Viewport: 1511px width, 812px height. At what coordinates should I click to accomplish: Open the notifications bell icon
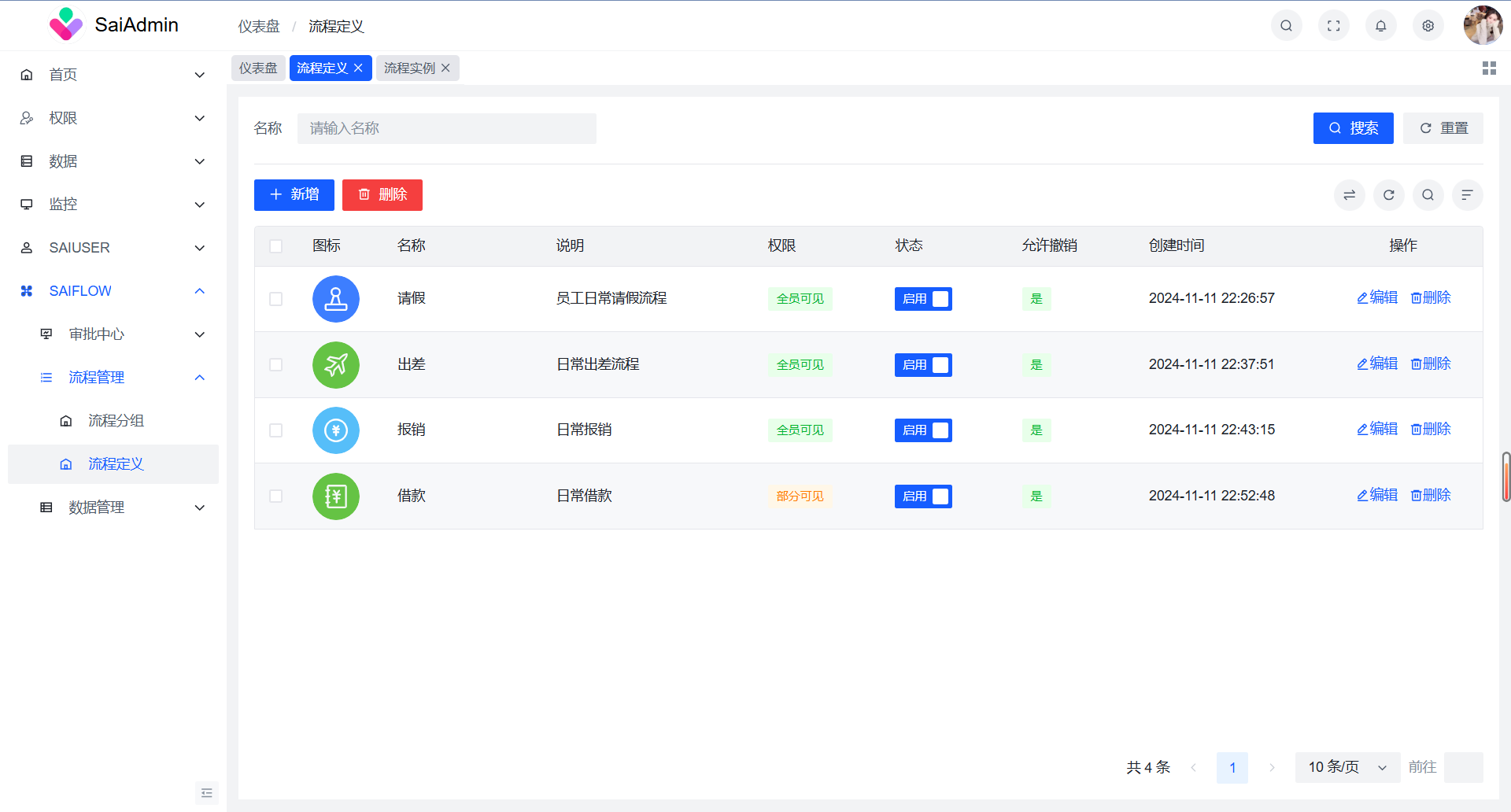[x=1381, y=25]
